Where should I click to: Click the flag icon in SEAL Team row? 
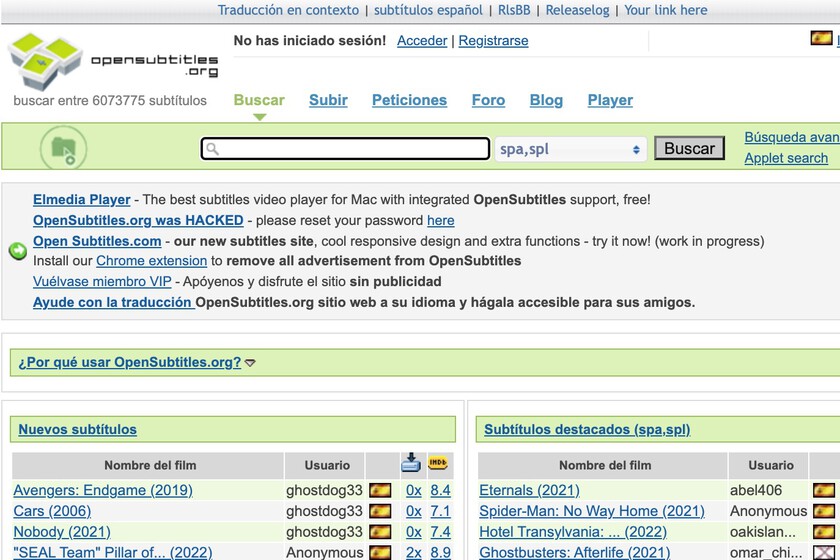tap(380, 552)
